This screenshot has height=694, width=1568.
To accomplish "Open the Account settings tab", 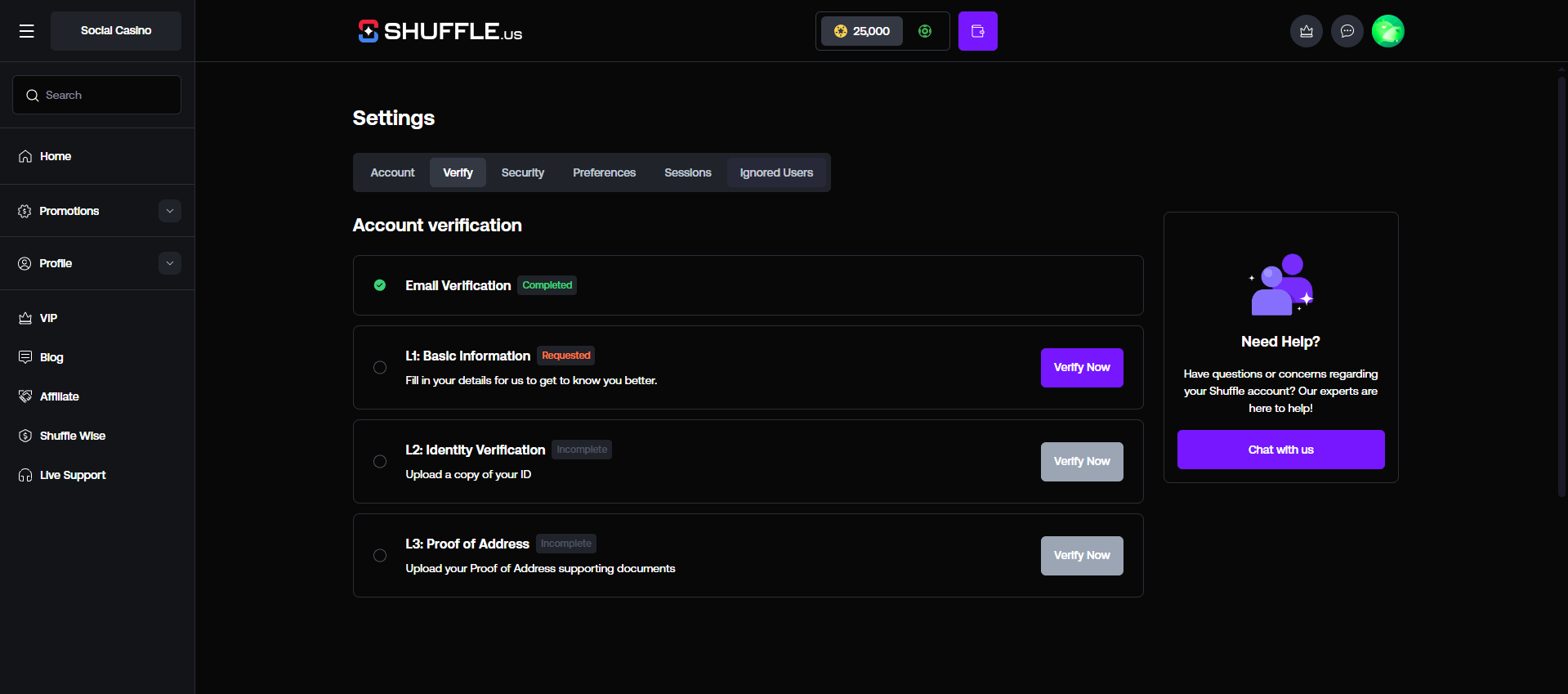I will coord(393,172).
